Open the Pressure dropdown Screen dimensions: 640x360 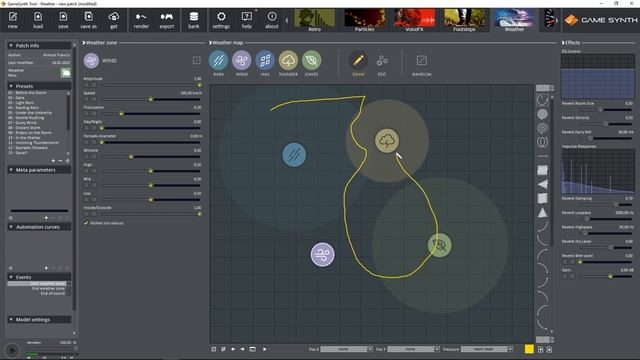pyautogui.click(x=487, y=349)
